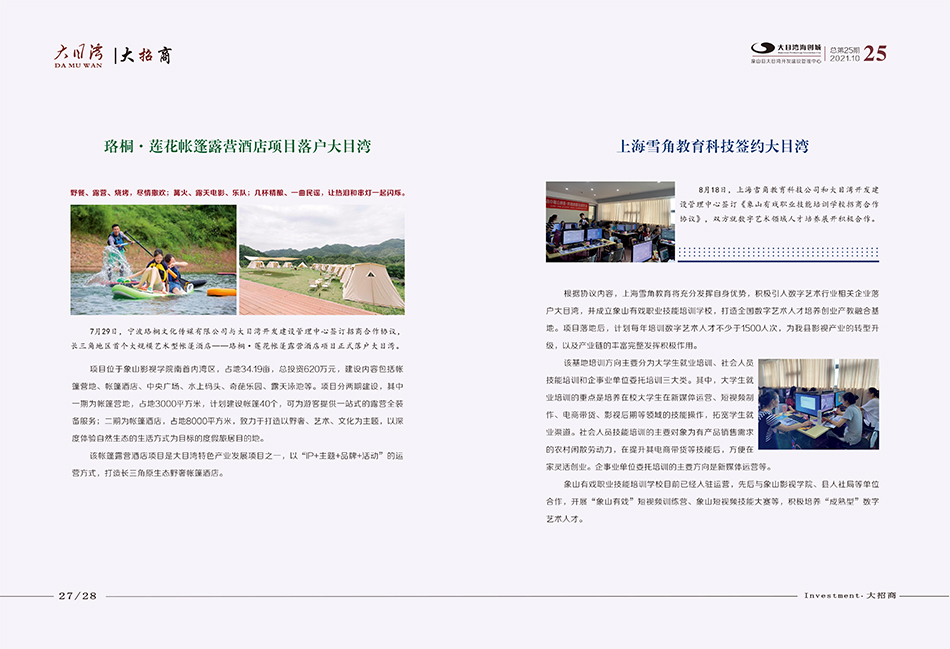This screenshot has height=649, width=950.
Task: Click the issue label 总第25期 2021.10
Action: coord(845,54)
